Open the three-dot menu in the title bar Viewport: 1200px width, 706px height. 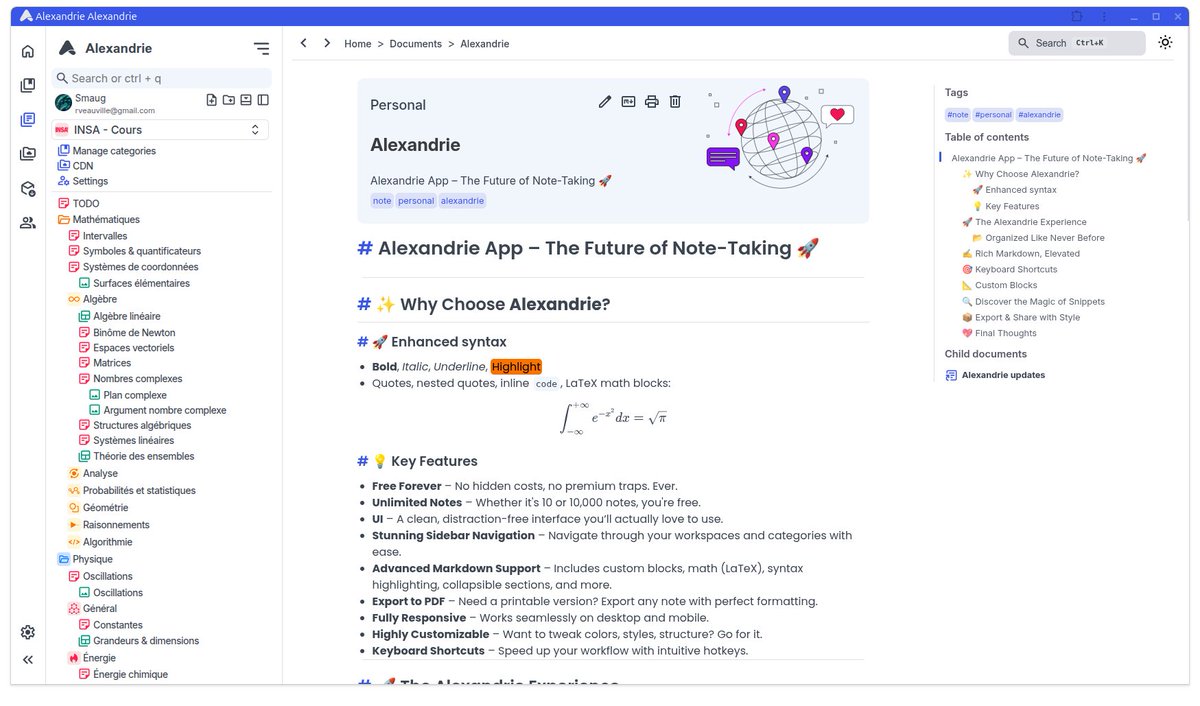click(1104, 16)
